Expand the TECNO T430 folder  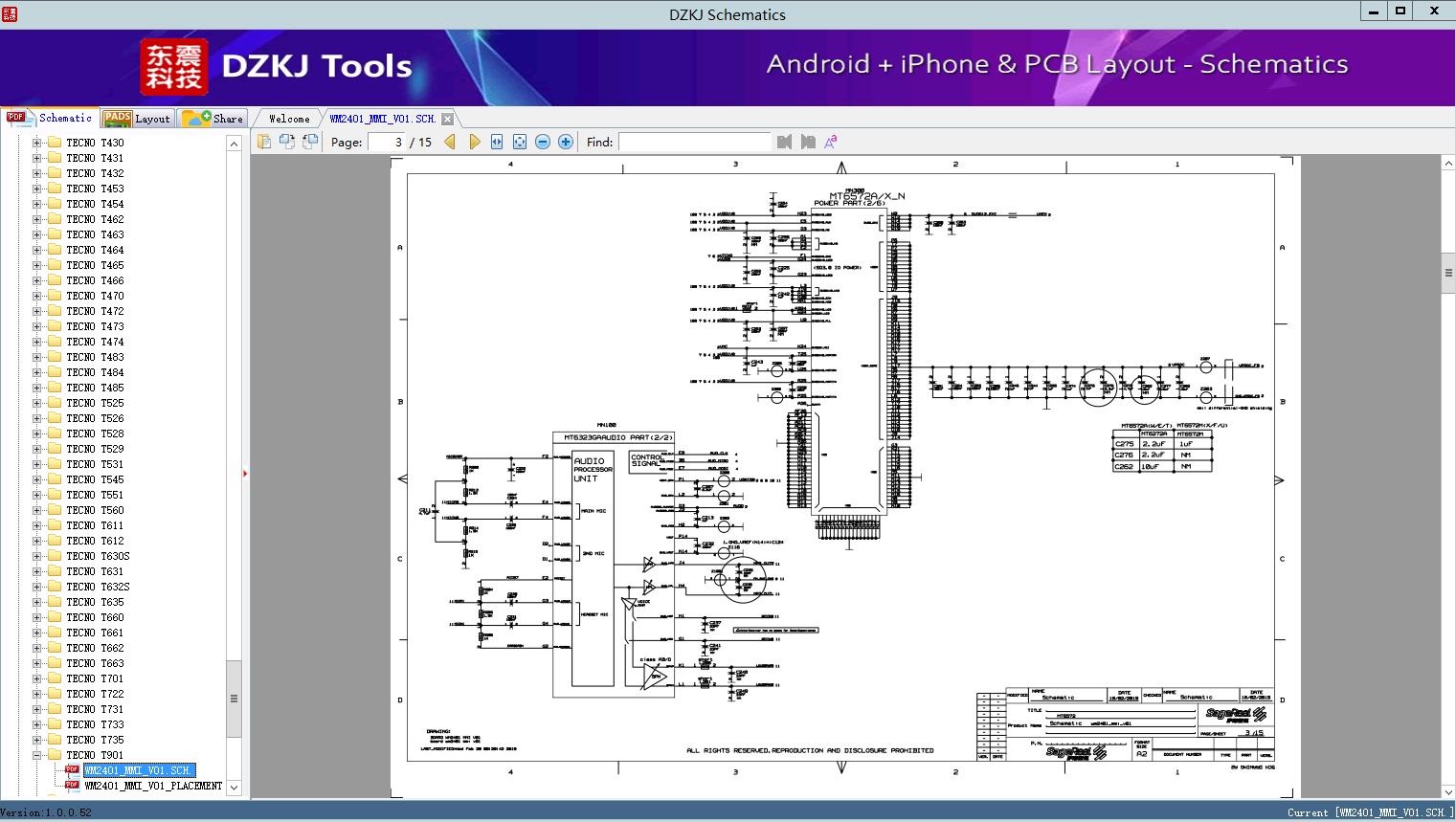pyautogui.click(x=37, y=143)
